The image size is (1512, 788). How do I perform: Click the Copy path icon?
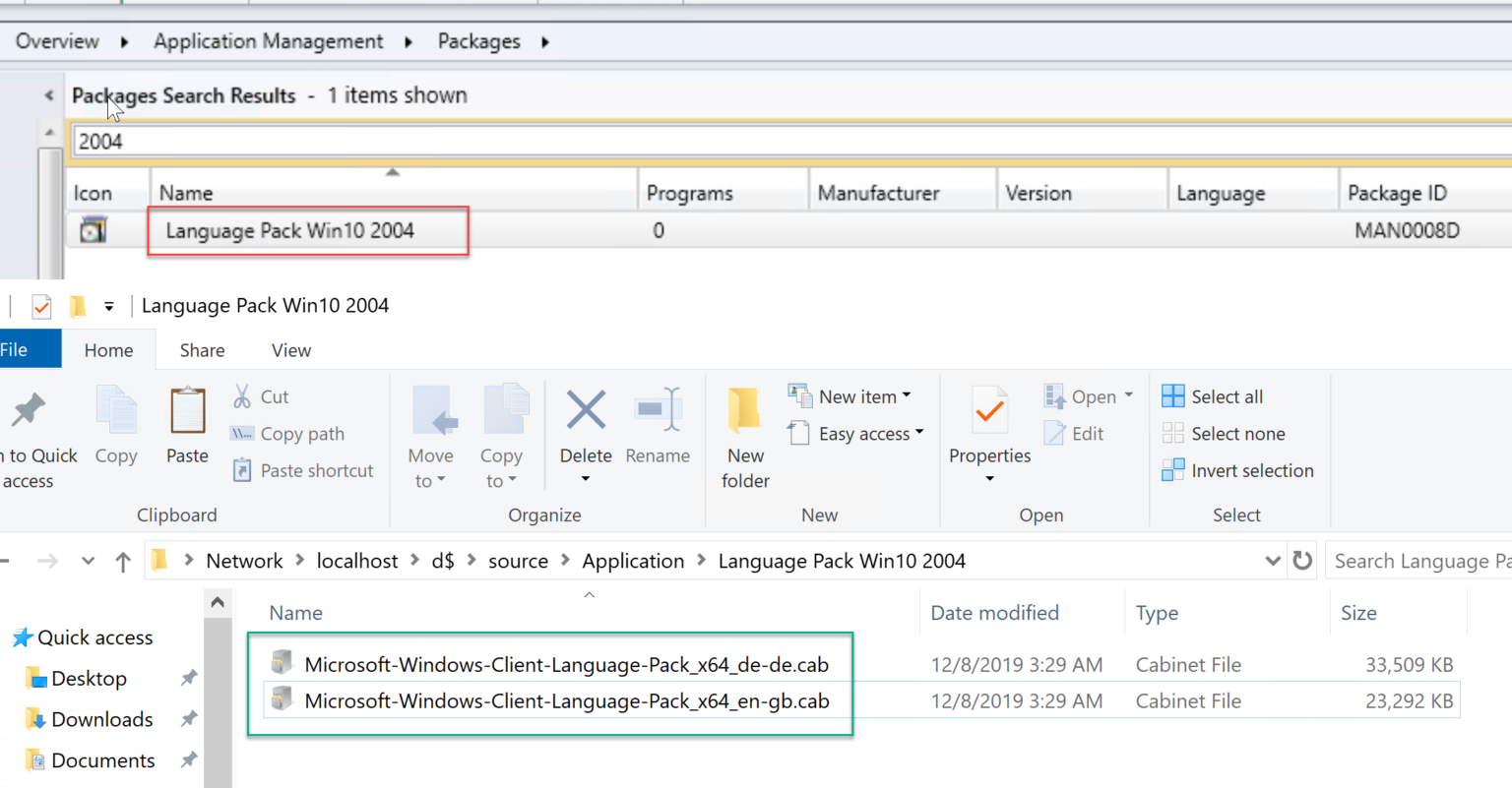coord(241,433)
